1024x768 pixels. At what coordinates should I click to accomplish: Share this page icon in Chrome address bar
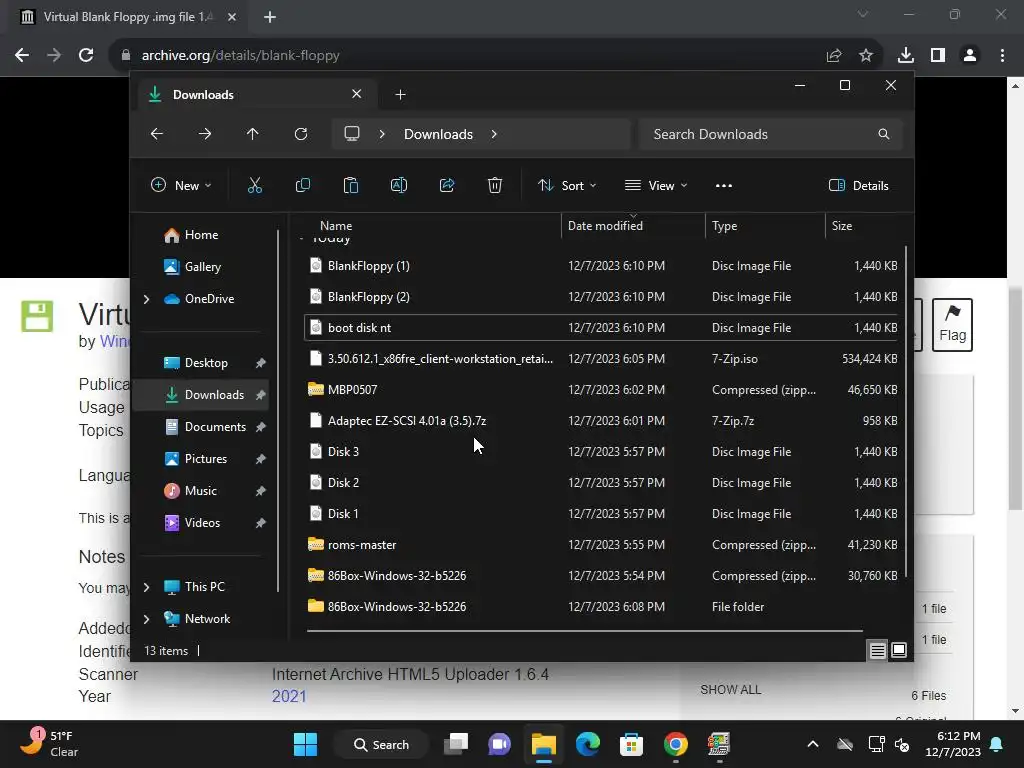pyautogui.click(x=834, y=55)
